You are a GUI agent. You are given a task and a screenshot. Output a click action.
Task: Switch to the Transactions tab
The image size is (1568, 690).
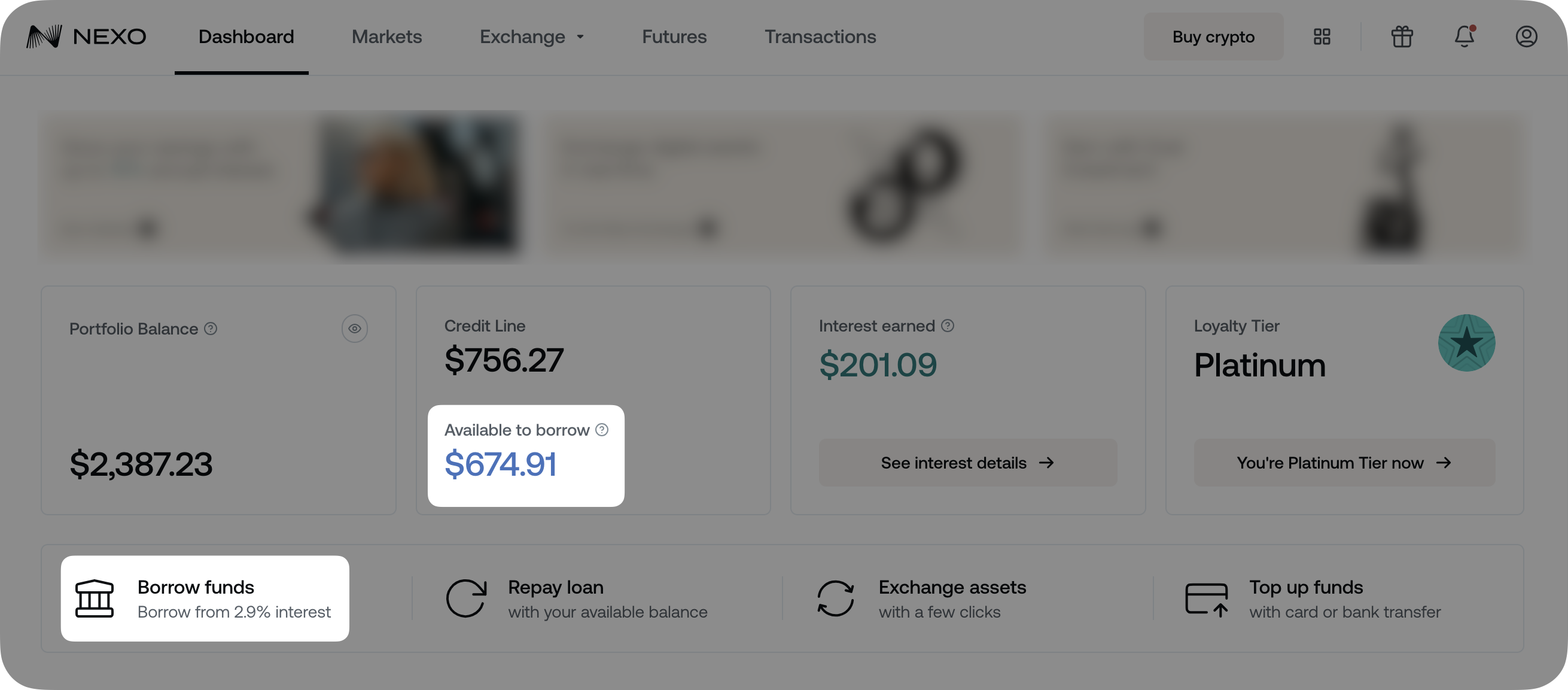pyautogui.click(x=820, y=37)
